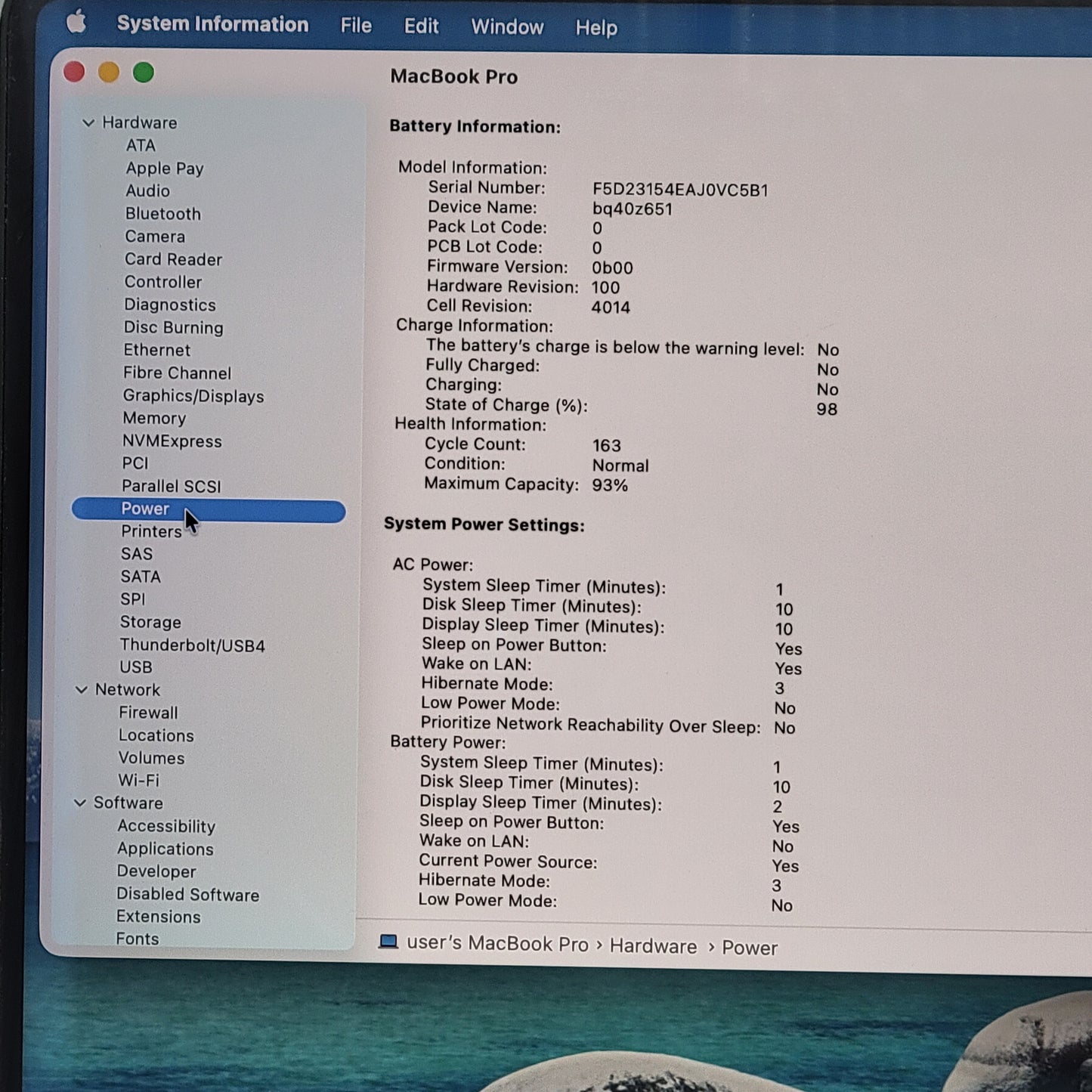
Task: Click user's MacBook Pro in path bar
Action: coord(497,944)
